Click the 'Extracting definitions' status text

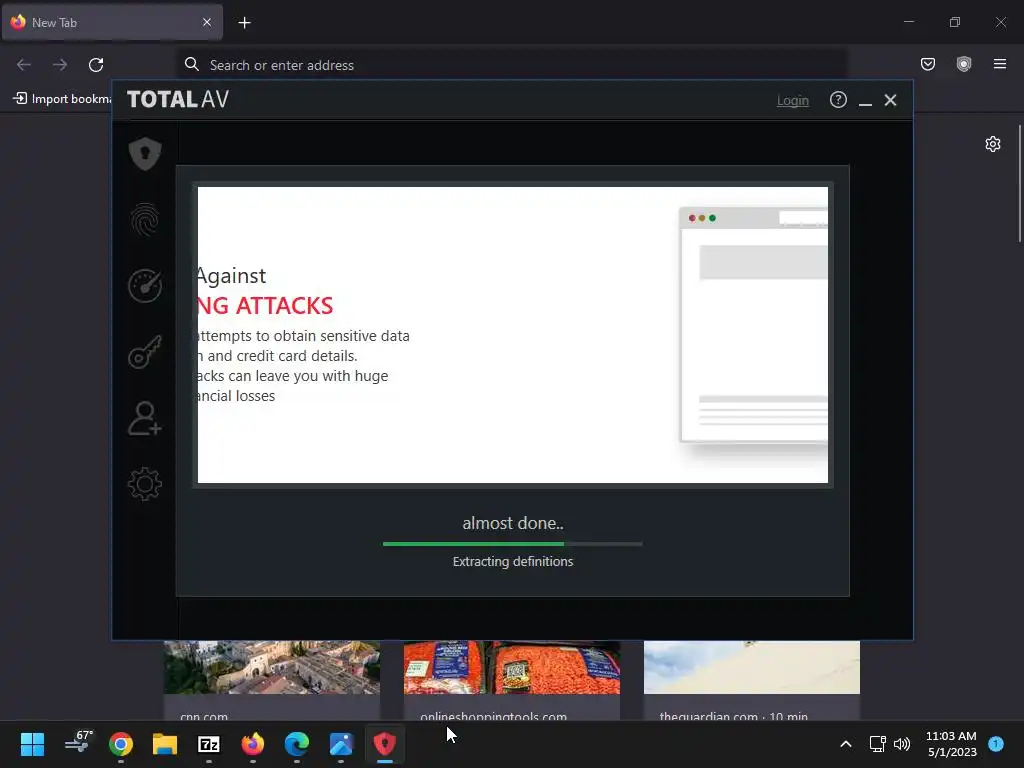click(513, 562)
